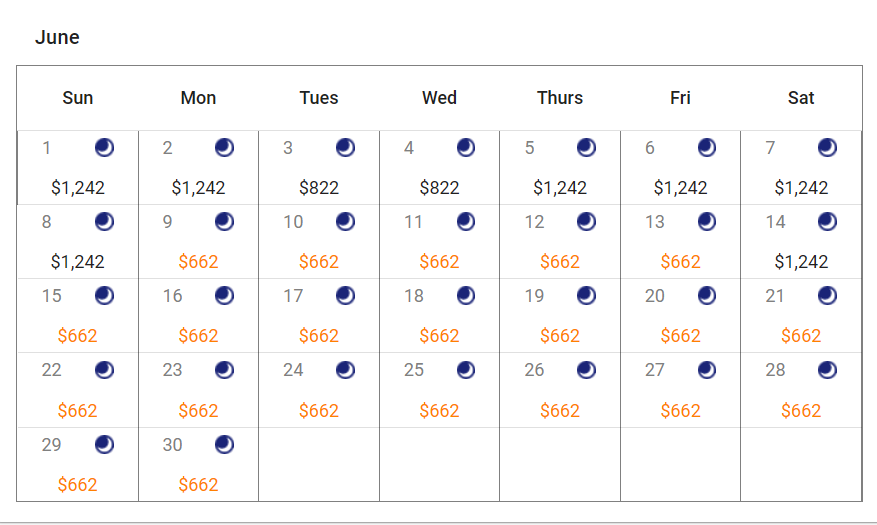The width and height of the screenshot is (877, 525).
Task: Click the moon icon on June 1
Action: click(x=104, y=148)
